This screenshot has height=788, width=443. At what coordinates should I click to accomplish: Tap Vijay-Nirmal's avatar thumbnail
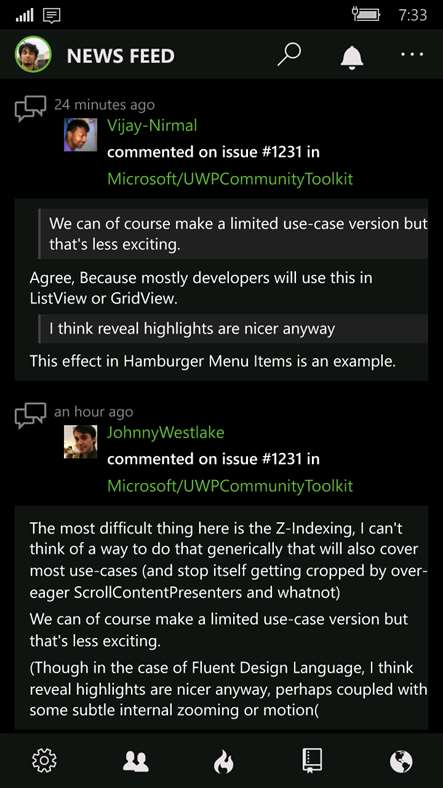pyautogui.click(x=80, y=135)
